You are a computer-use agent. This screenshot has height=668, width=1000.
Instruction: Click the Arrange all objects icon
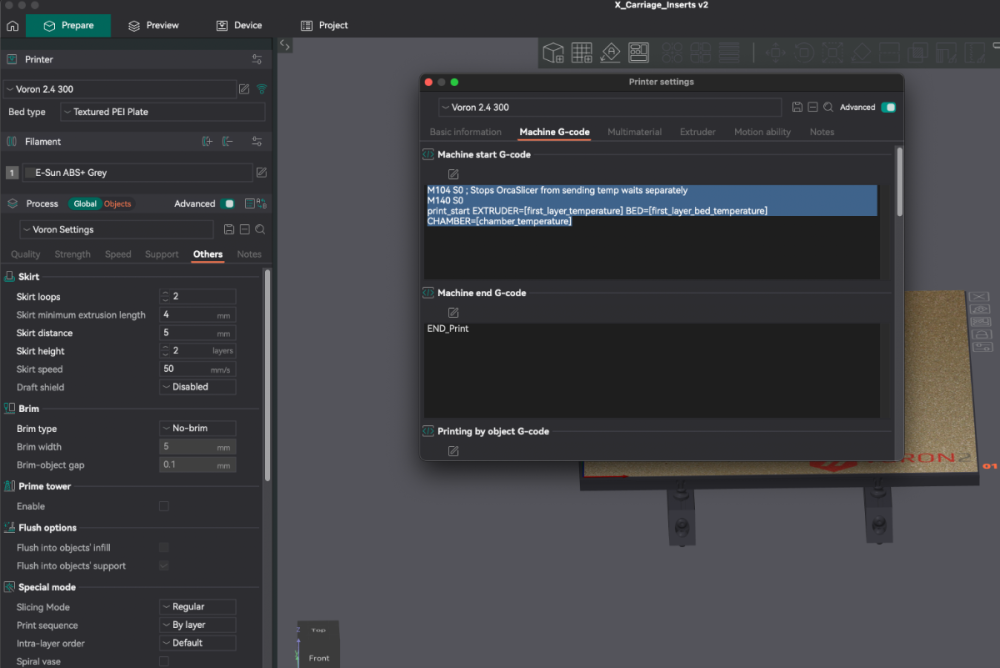pyautogui.click(x=638, y=52)
